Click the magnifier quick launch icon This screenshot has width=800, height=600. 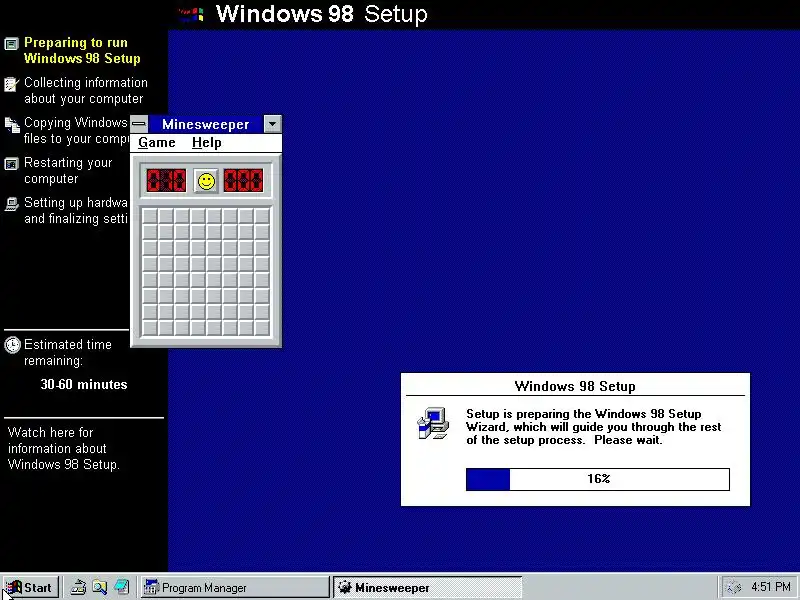[99, 588]
